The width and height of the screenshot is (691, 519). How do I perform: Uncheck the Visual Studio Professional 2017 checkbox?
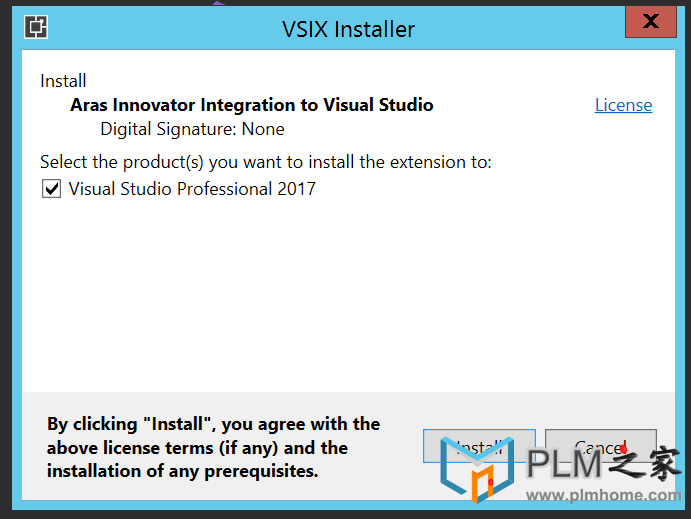click(x=52, y=189)
